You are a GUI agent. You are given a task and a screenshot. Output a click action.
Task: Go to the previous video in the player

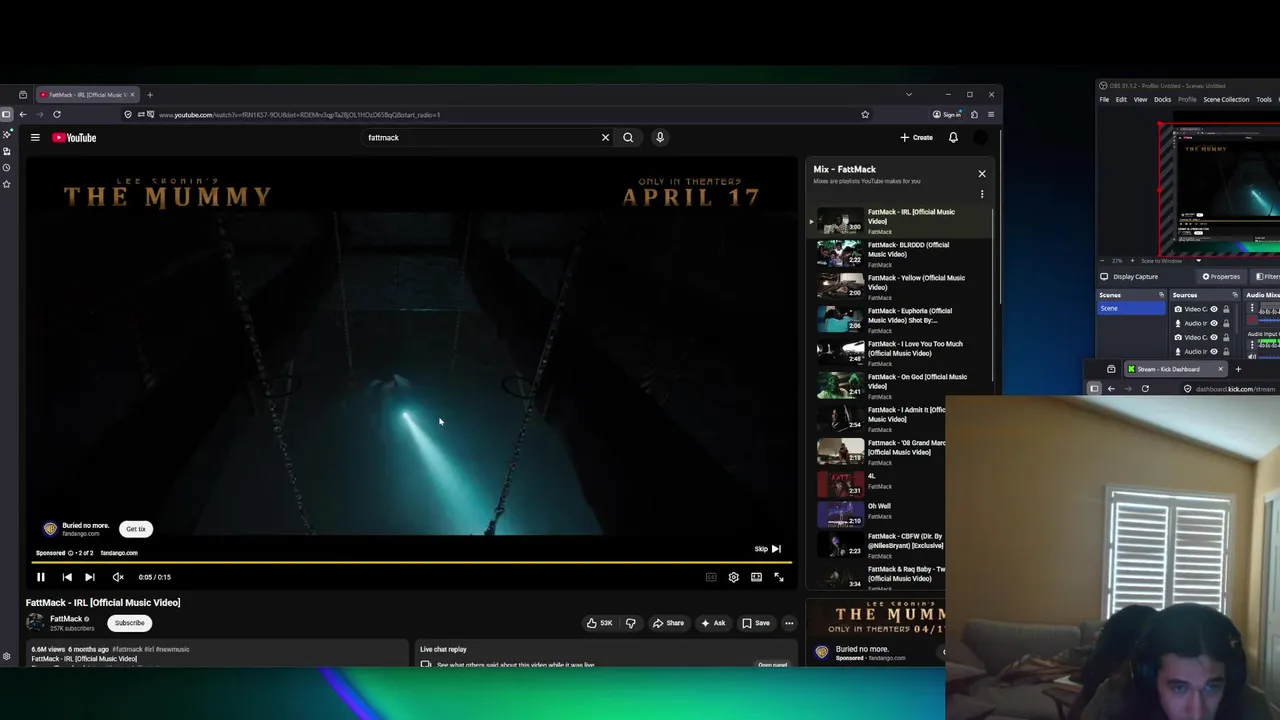click(67, 577)
